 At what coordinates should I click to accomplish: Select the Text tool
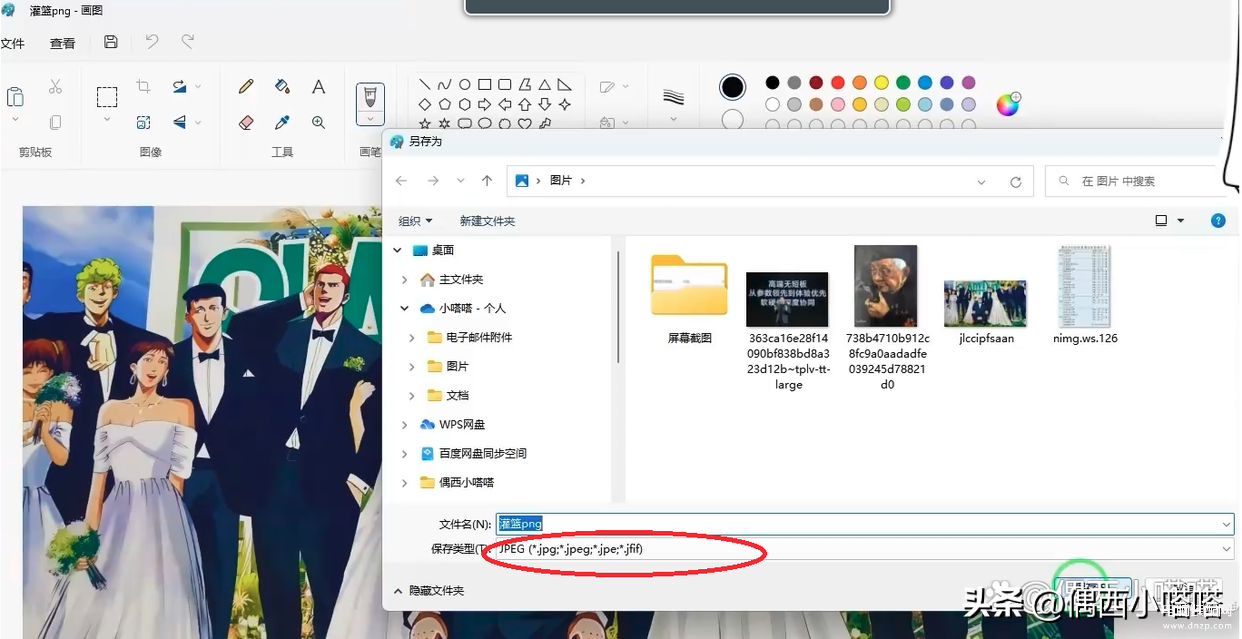coord(318,87)
